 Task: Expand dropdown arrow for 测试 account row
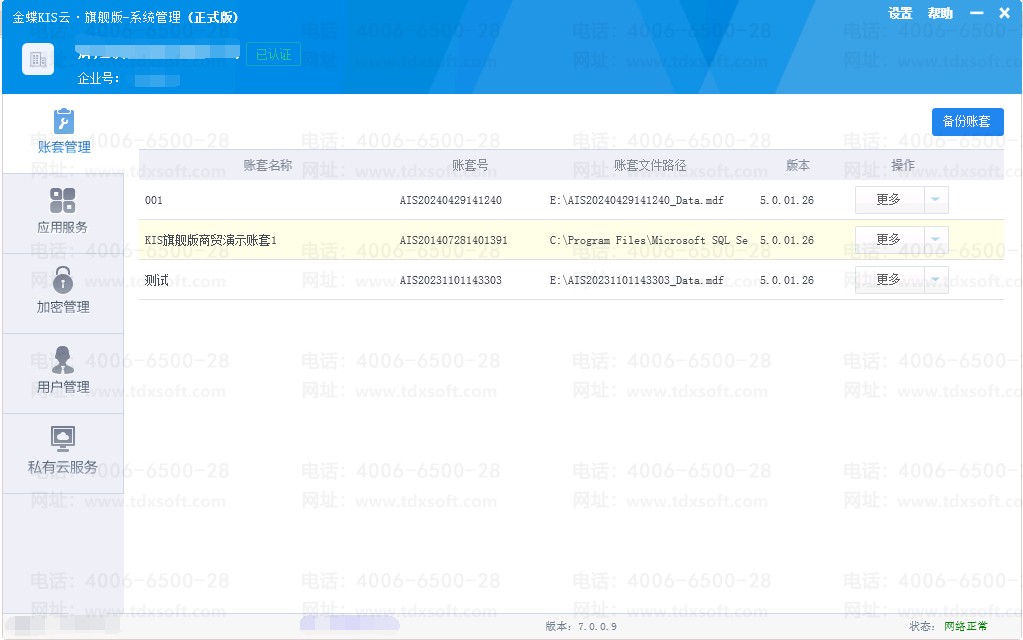(x=935, y=280)
